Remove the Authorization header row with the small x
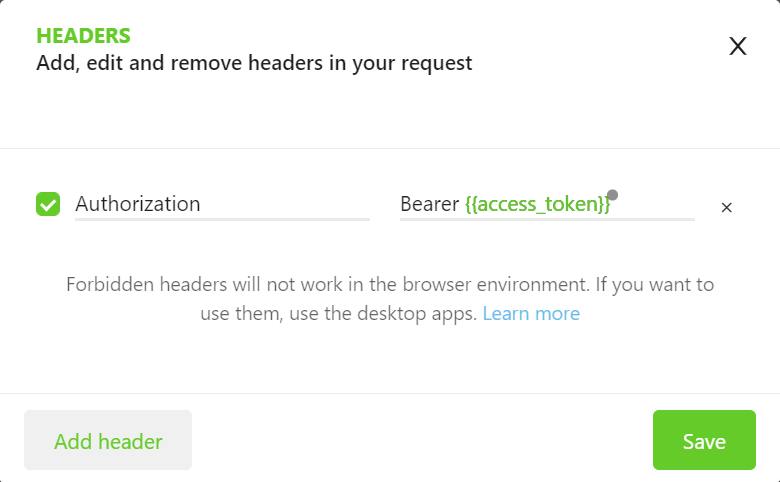Viewport: 780px width, 482px height. (727, 208)
